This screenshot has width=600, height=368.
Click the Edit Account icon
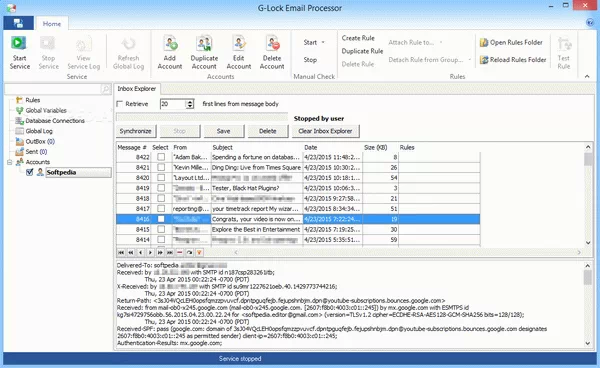click(x=239, y=43)
